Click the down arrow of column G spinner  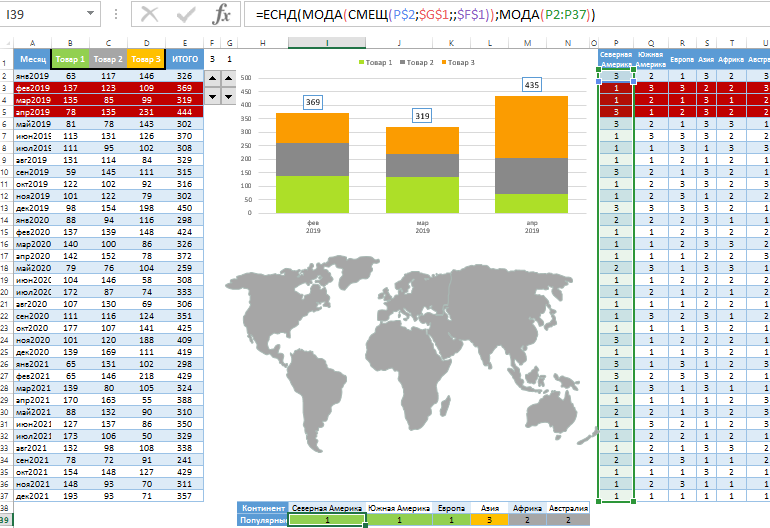(x=229, y=96)
